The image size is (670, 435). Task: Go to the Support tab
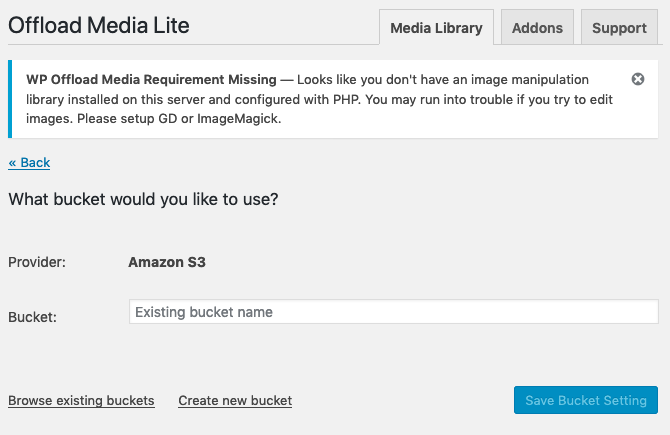click(x=619, y=28)
